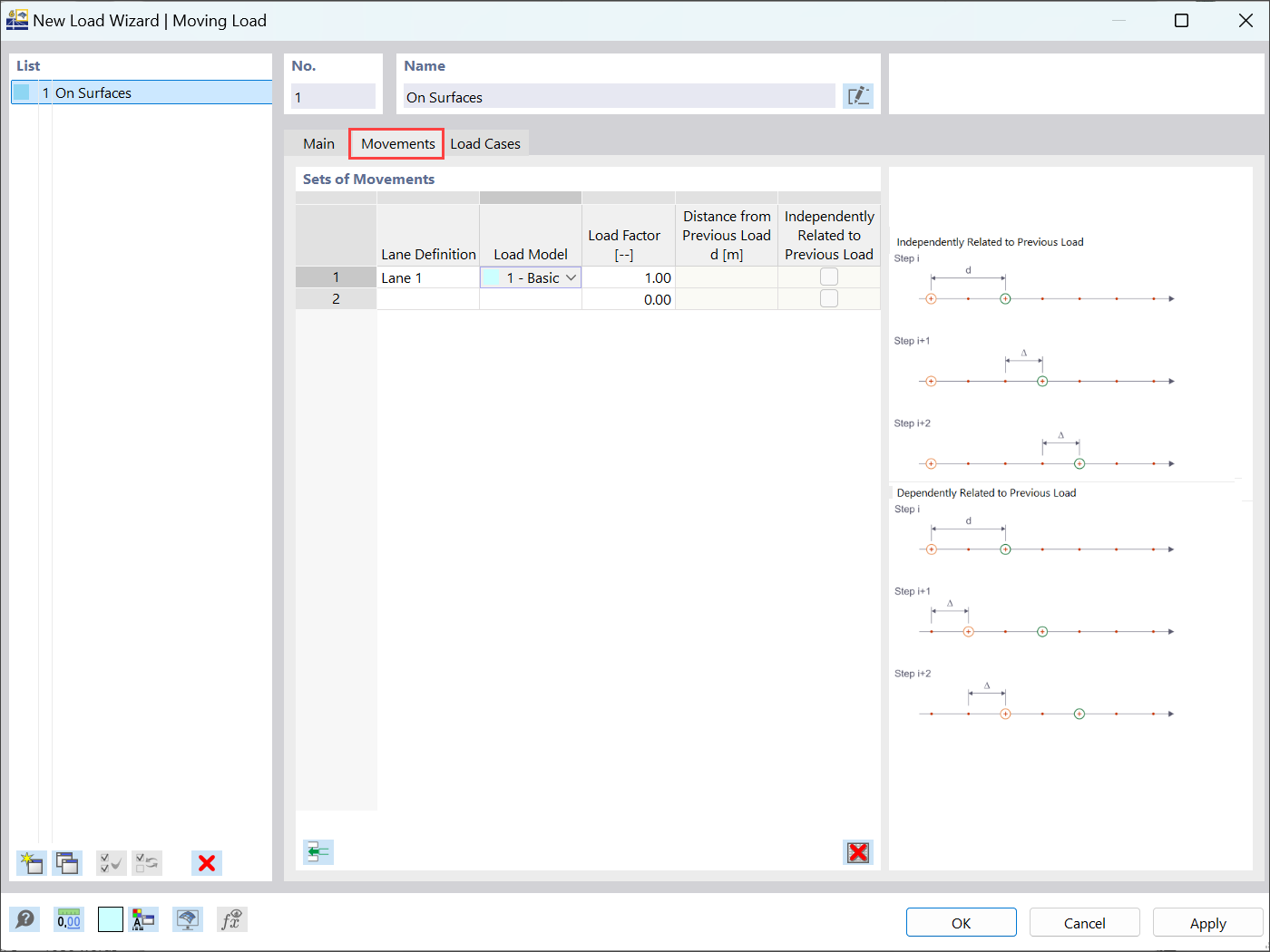Click the No. field showing 1
This screenshot has height=952, width=1270.
click(333, 97)
